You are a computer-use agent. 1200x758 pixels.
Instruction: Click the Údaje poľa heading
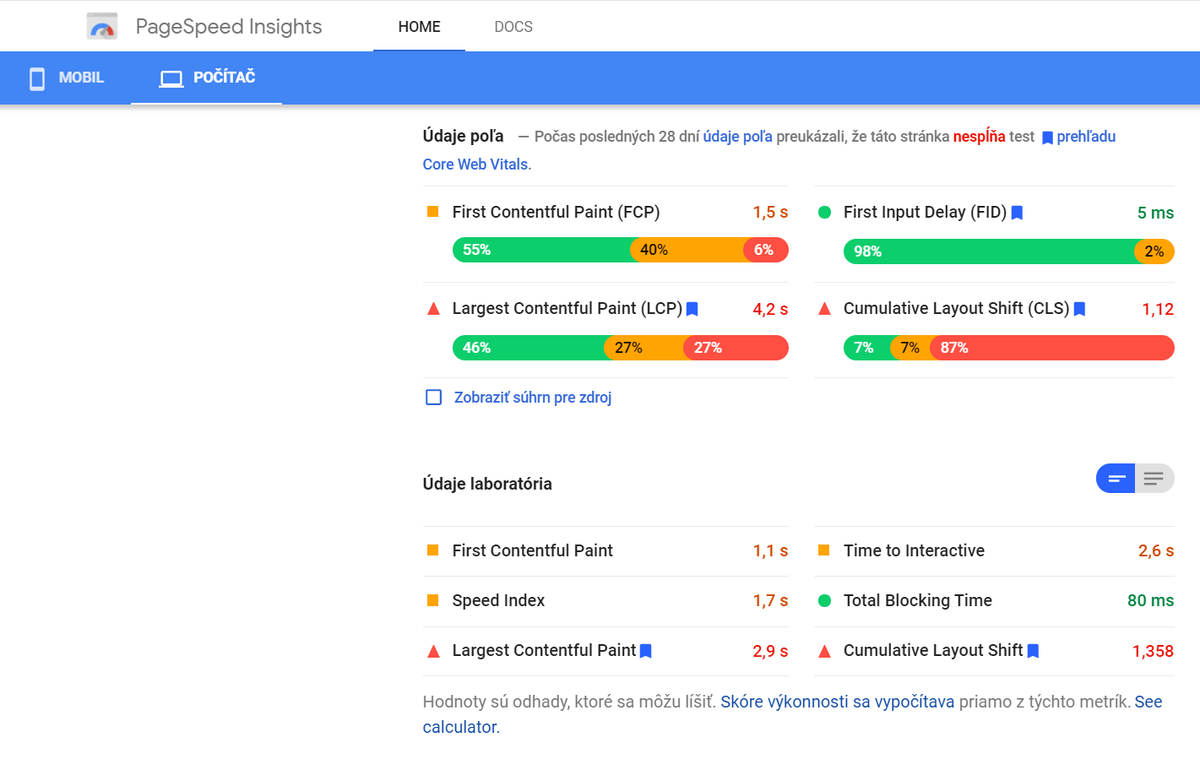pos(463,136)
